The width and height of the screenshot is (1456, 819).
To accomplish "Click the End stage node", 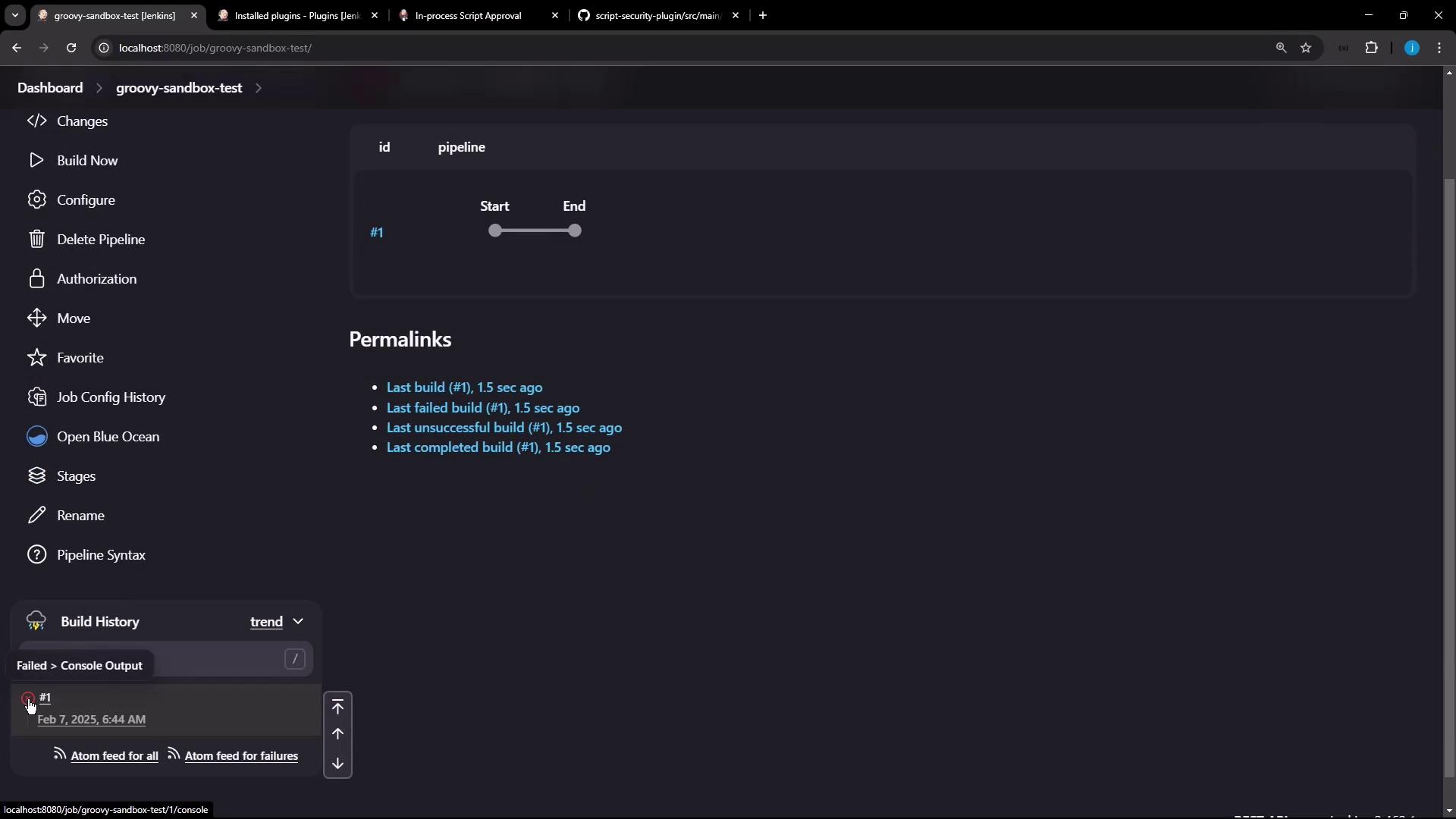I will [x=575, y=231].
